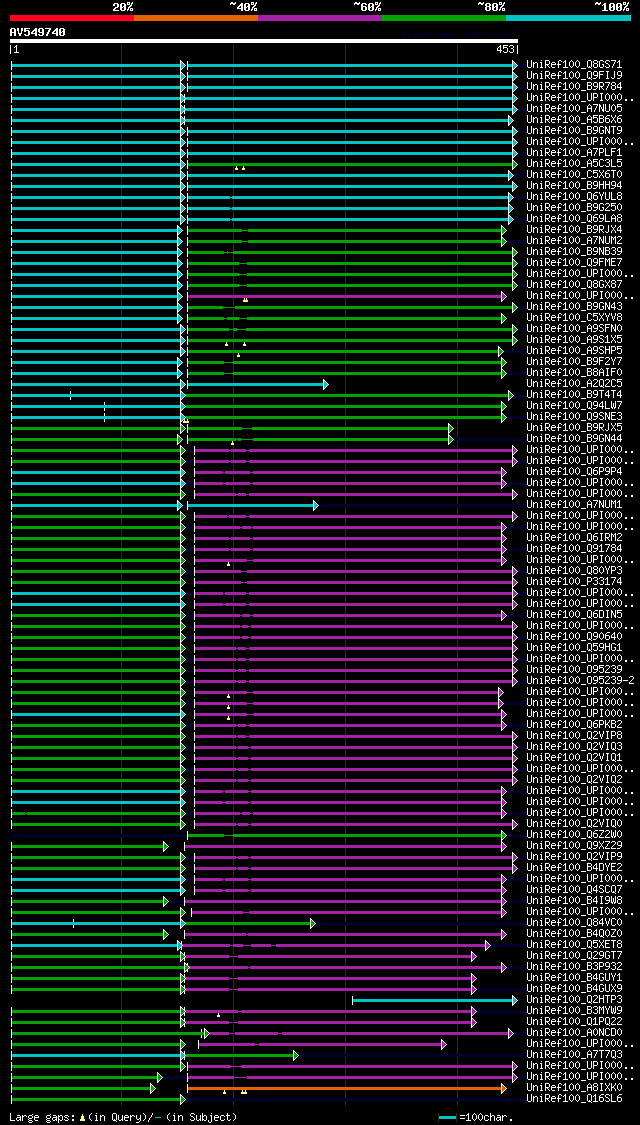Select the UniRef100_Q16SL6 label
Image resolution: width=640 pixels, height=1125 pixels.
point(574,1098)
